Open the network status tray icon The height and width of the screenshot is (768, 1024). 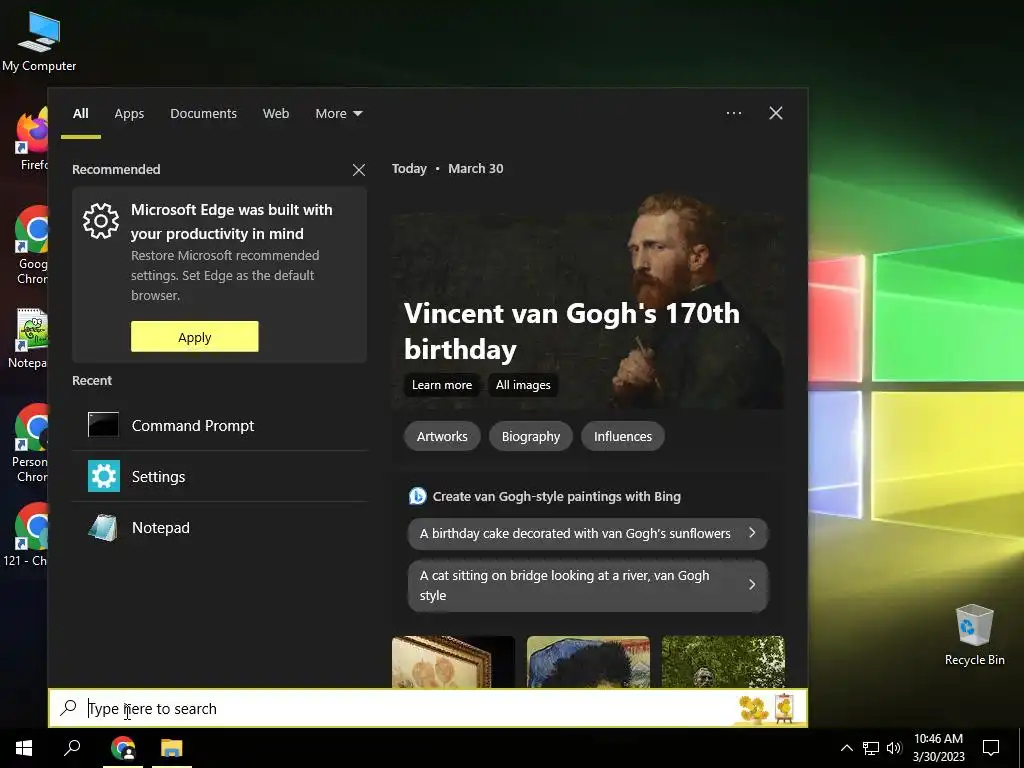(871, 748)
